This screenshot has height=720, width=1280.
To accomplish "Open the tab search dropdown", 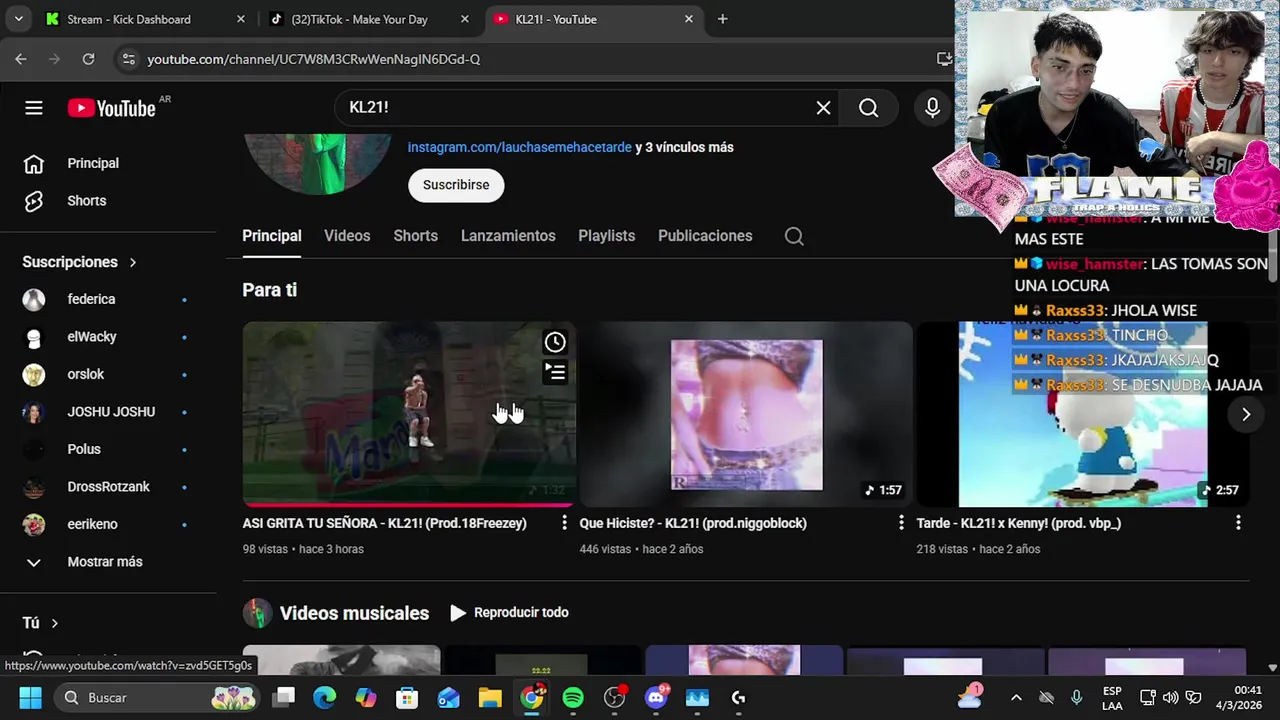I will click(x=18, y=19).
